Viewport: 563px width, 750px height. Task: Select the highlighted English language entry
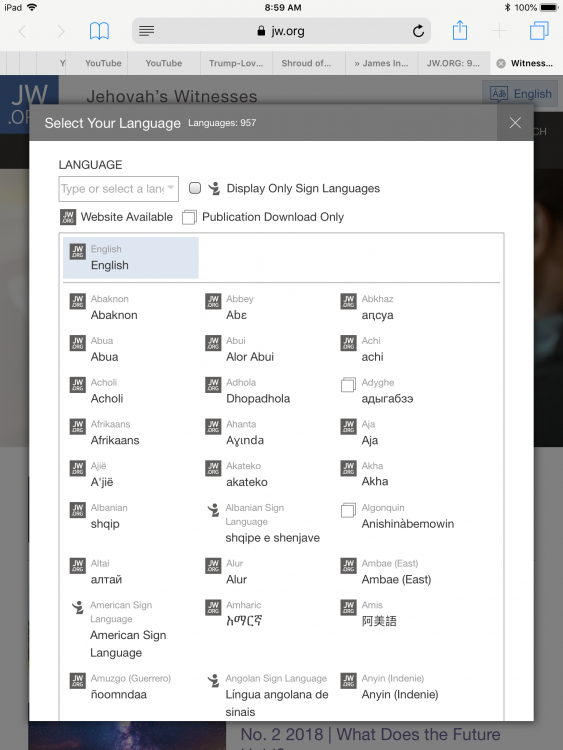click(x=131, y=258)
